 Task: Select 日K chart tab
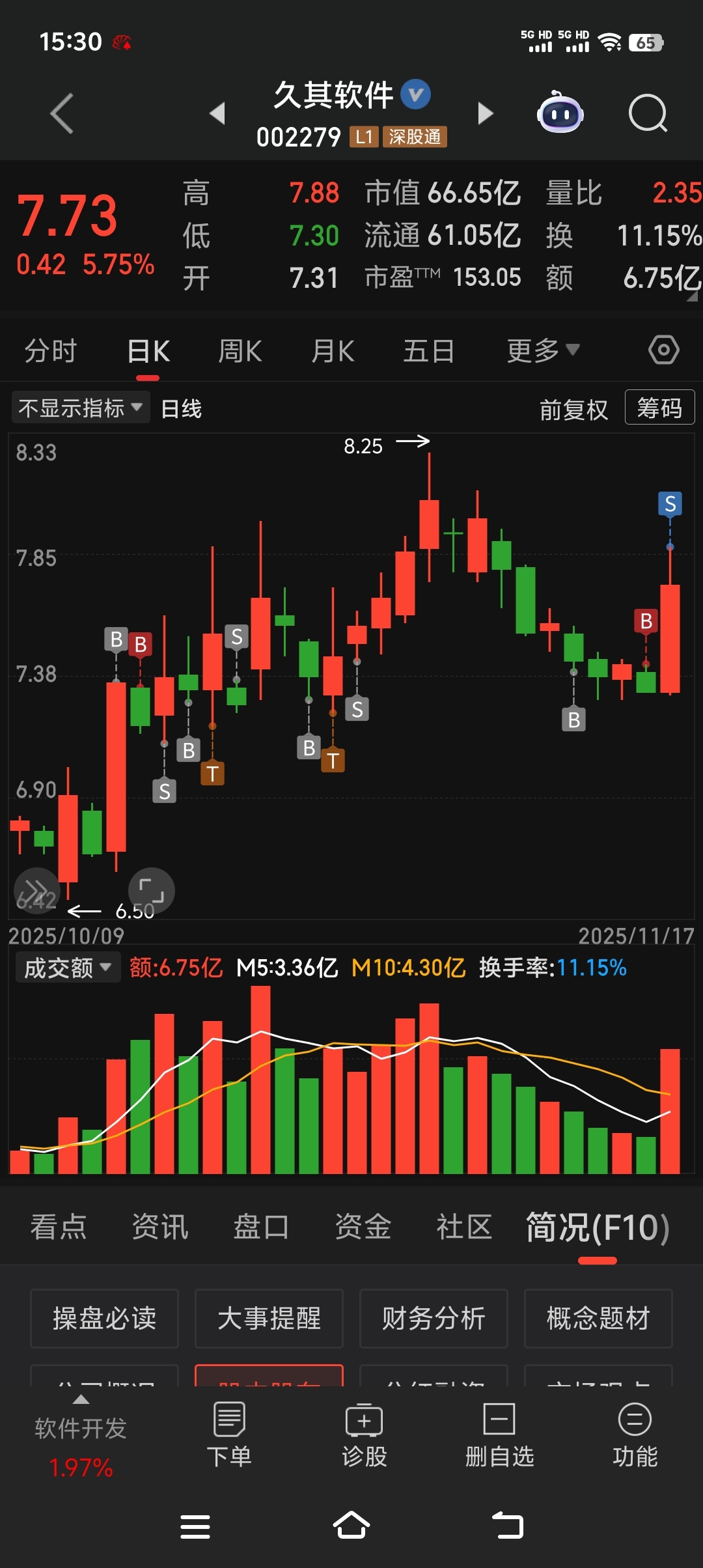tap(148, 352)
